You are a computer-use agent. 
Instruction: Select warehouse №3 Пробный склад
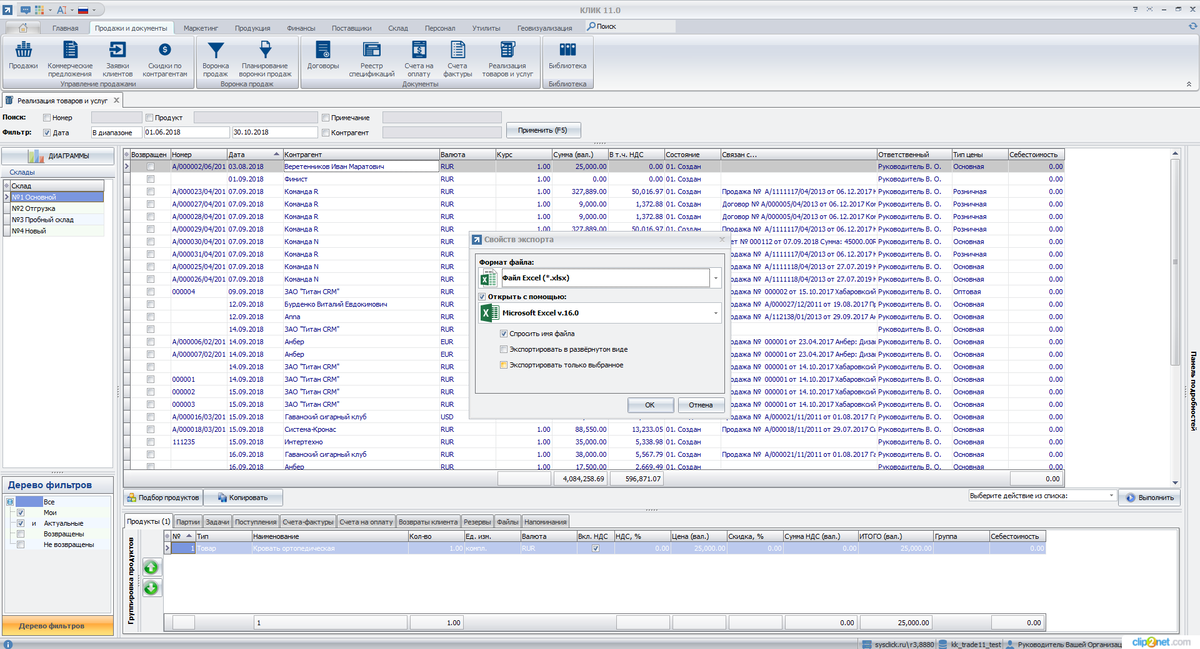[x=56, y=219]
